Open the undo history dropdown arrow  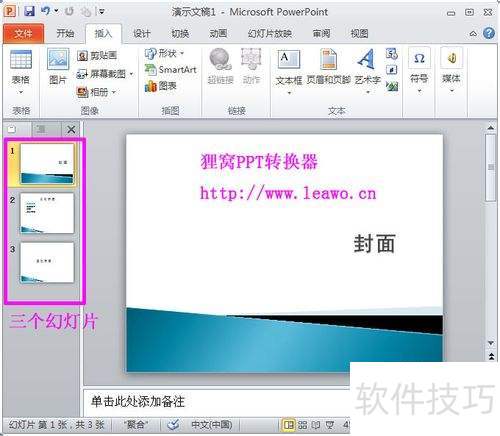coord(56,11)
